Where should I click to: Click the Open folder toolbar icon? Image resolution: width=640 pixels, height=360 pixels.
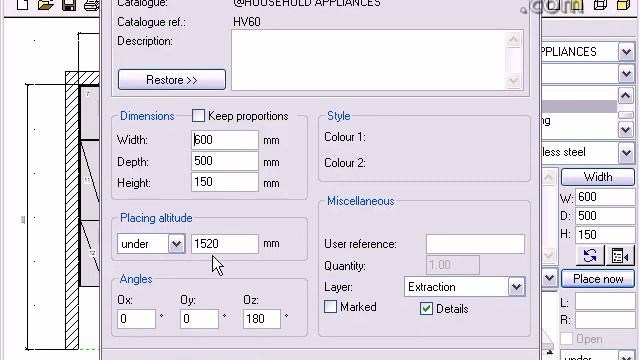[x=45, y=5]
